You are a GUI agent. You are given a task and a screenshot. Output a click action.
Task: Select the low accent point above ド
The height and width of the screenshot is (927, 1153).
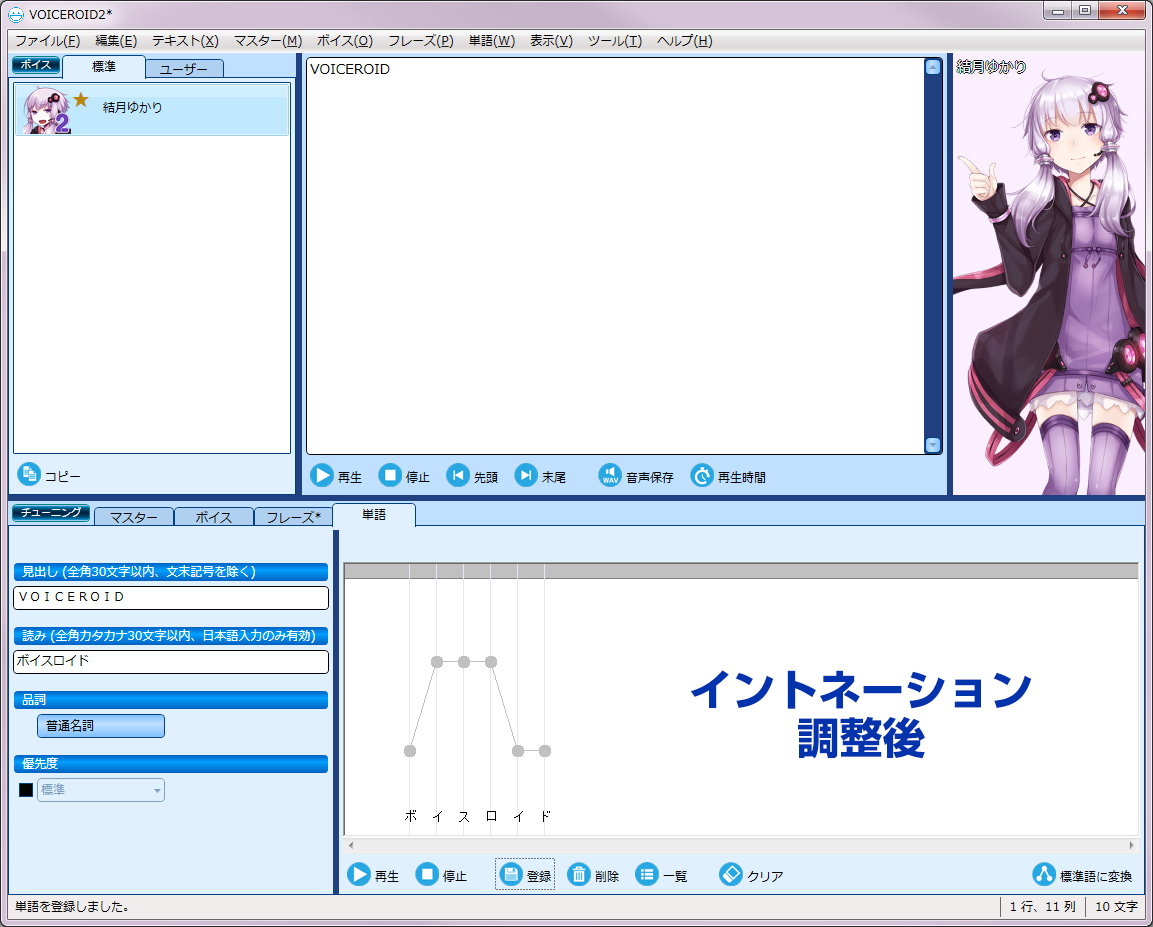click(x=545, y=751)
